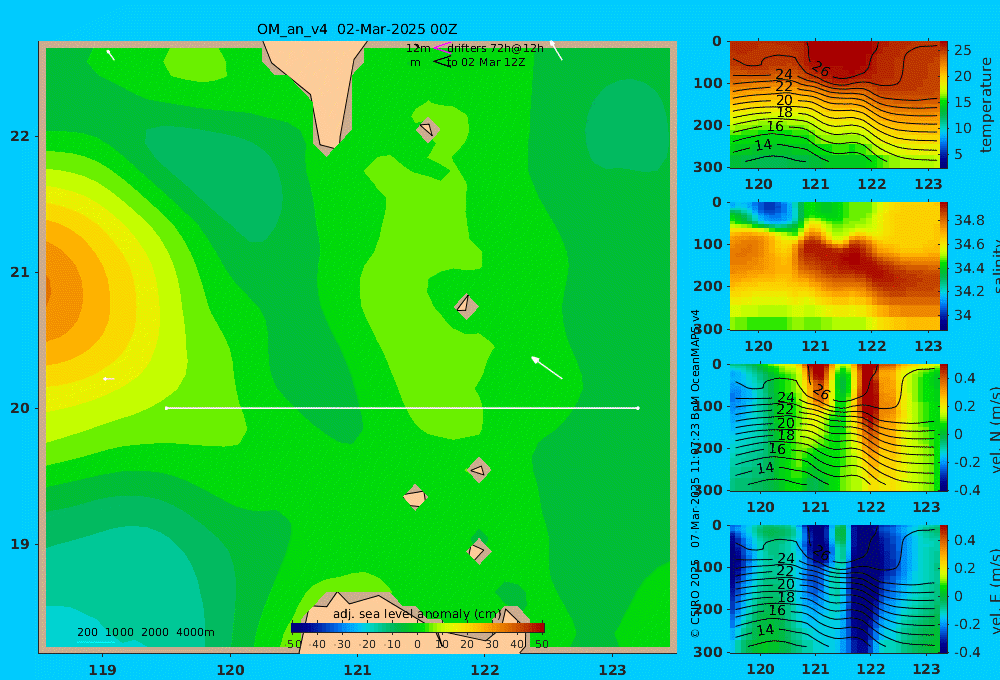1000x680 pixels.
Task: Click the '200 1000 2000 4000m' depth legend
Action: (146, 632)
